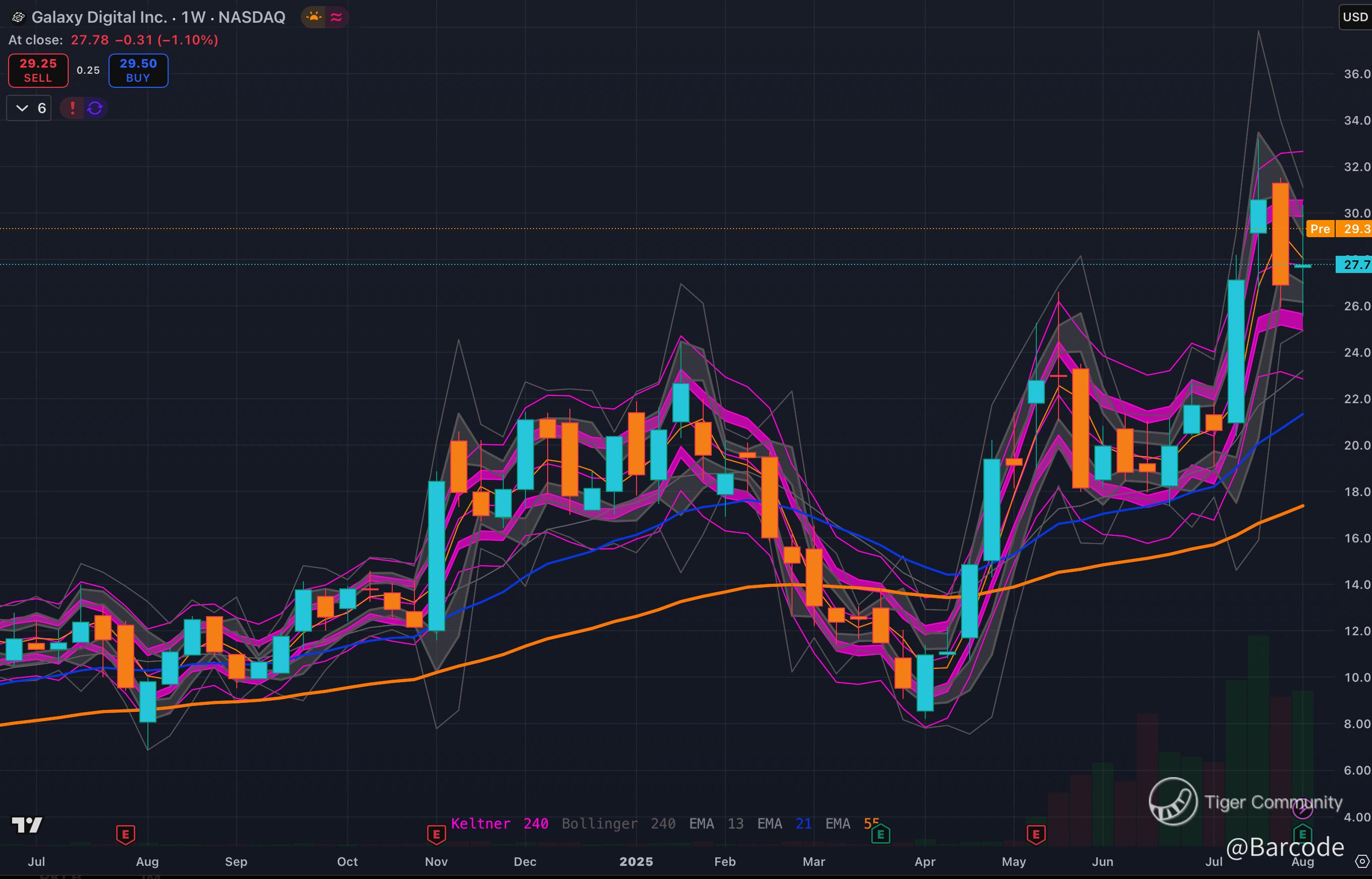Image resolution: width=1372 pixels, height=879 pixels.
Task: Toggle the EMA 21 legend label
Action: pyautogui.click(x=784, y=823)
